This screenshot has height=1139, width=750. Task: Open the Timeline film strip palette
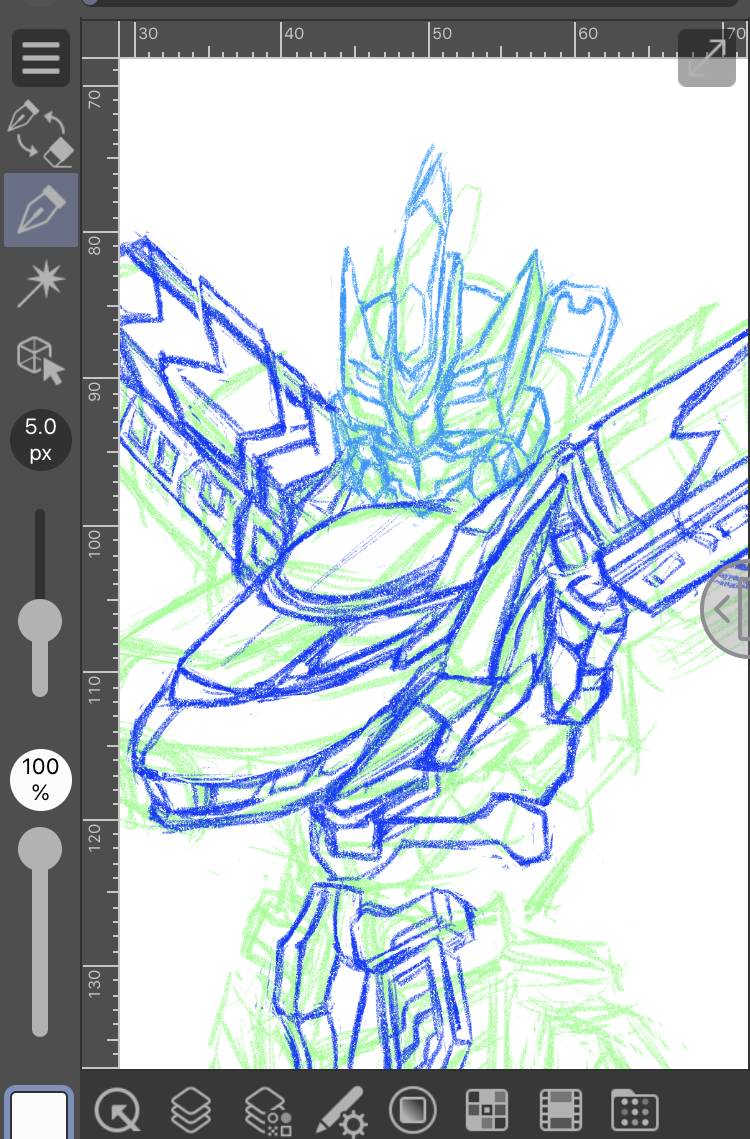pos(561,1110)
